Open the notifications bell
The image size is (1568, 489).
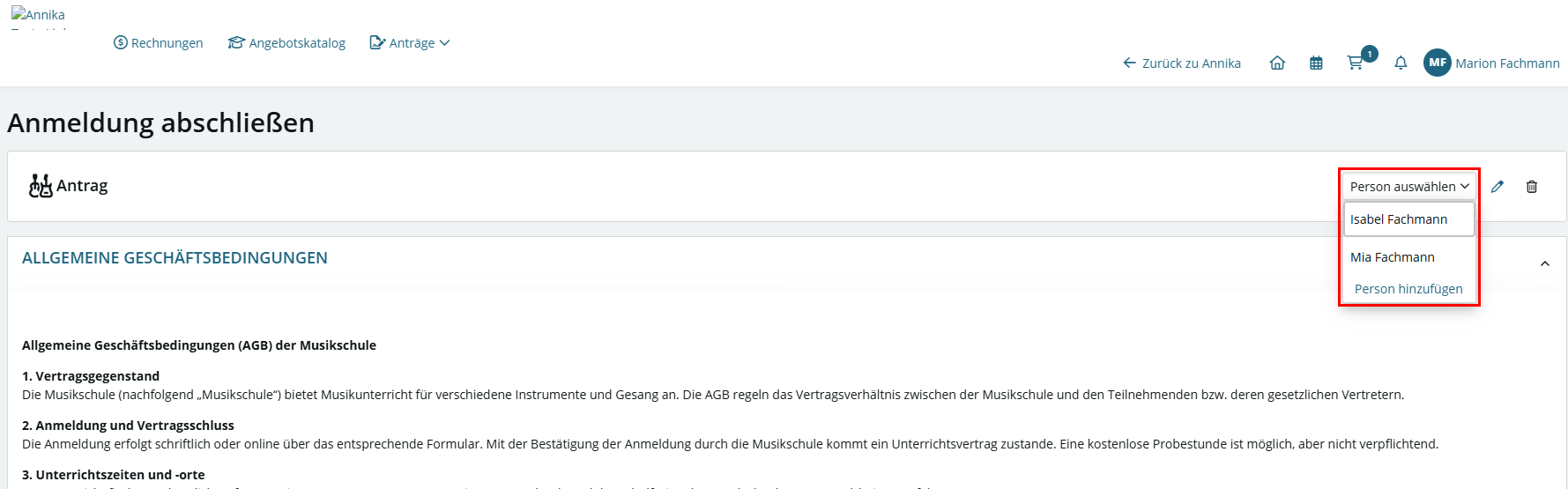(1401, 63)
